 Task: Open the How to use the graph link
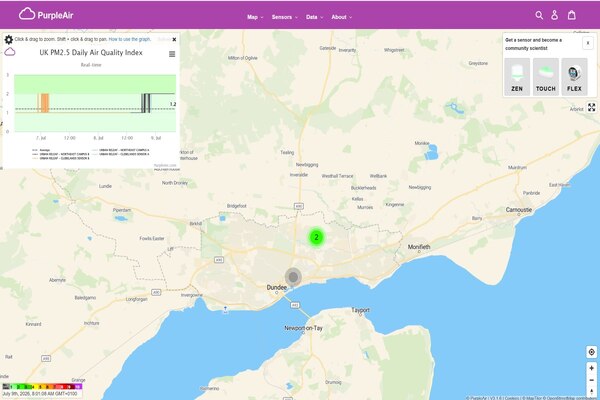point(130,39)
